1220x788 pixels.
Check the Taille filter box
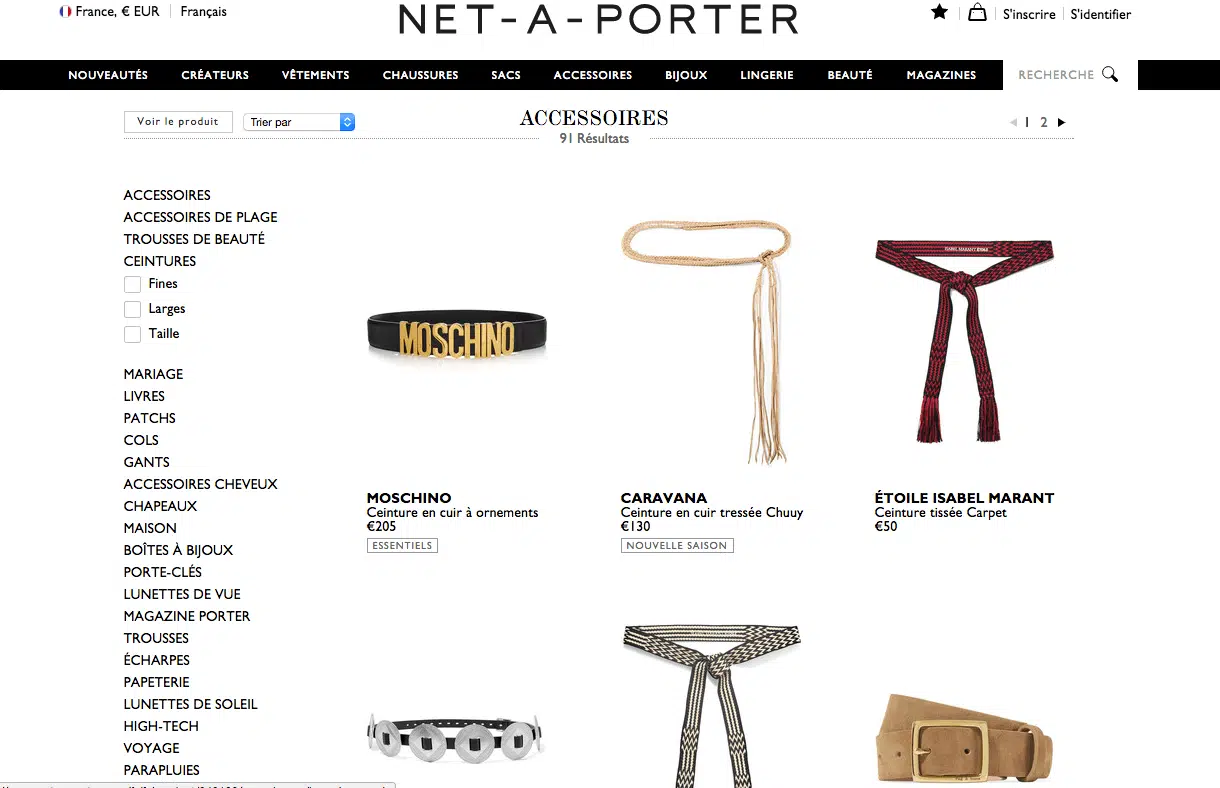(132, 334)
